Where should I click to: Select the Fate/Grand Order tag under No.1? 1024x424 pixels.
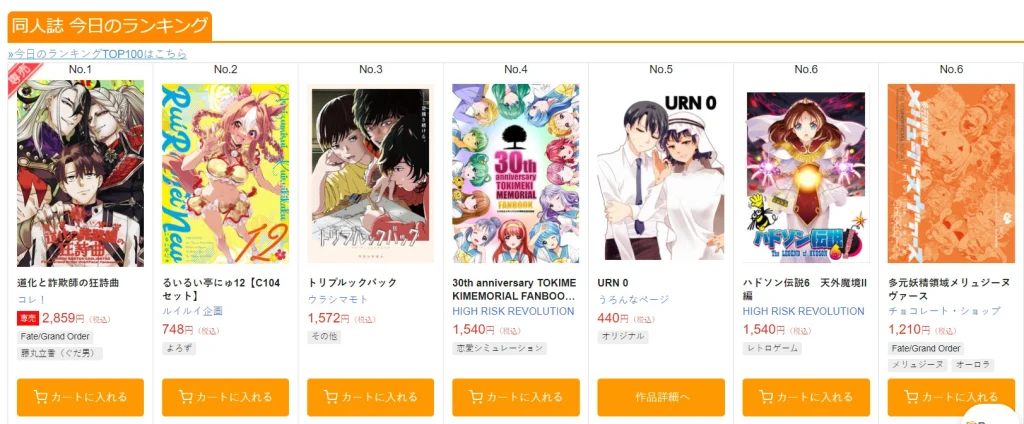point(55,337)
